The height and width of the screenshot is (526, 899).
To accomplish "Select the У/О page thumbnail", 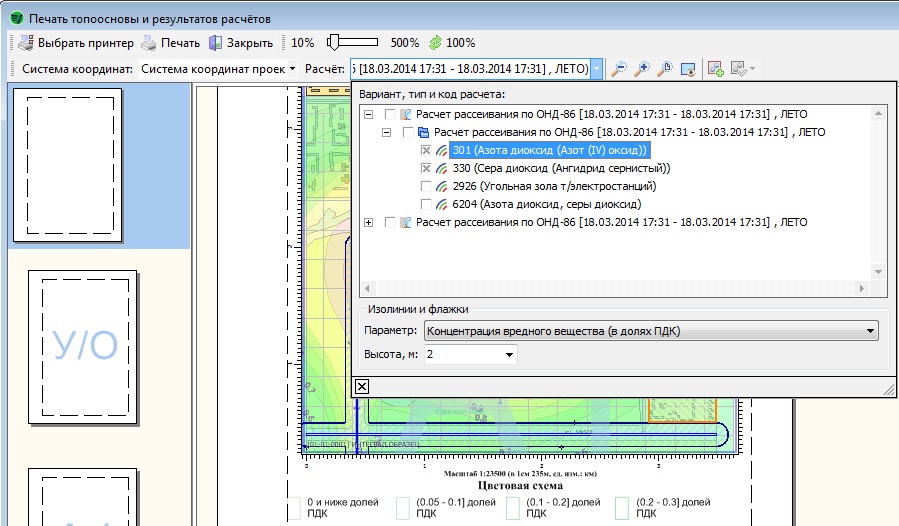I will pos(85,345).
